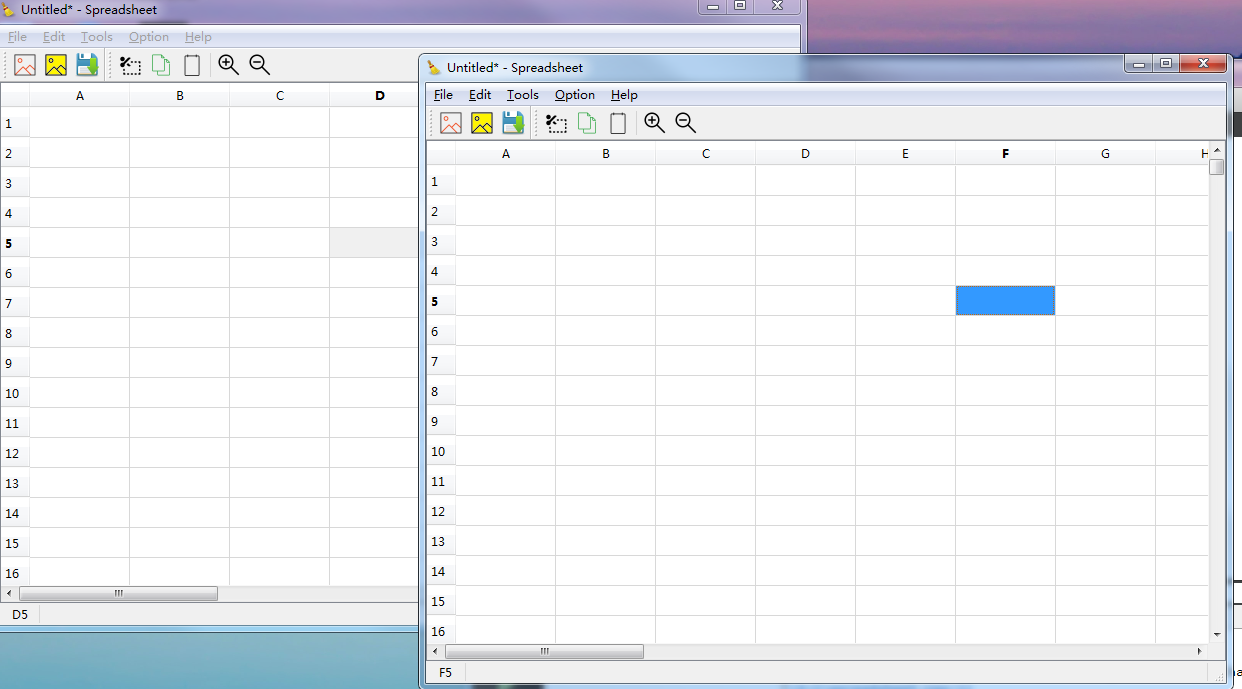The image size is (1242, 689).
Task: Select column B header in front window
Action: point(606,153)
